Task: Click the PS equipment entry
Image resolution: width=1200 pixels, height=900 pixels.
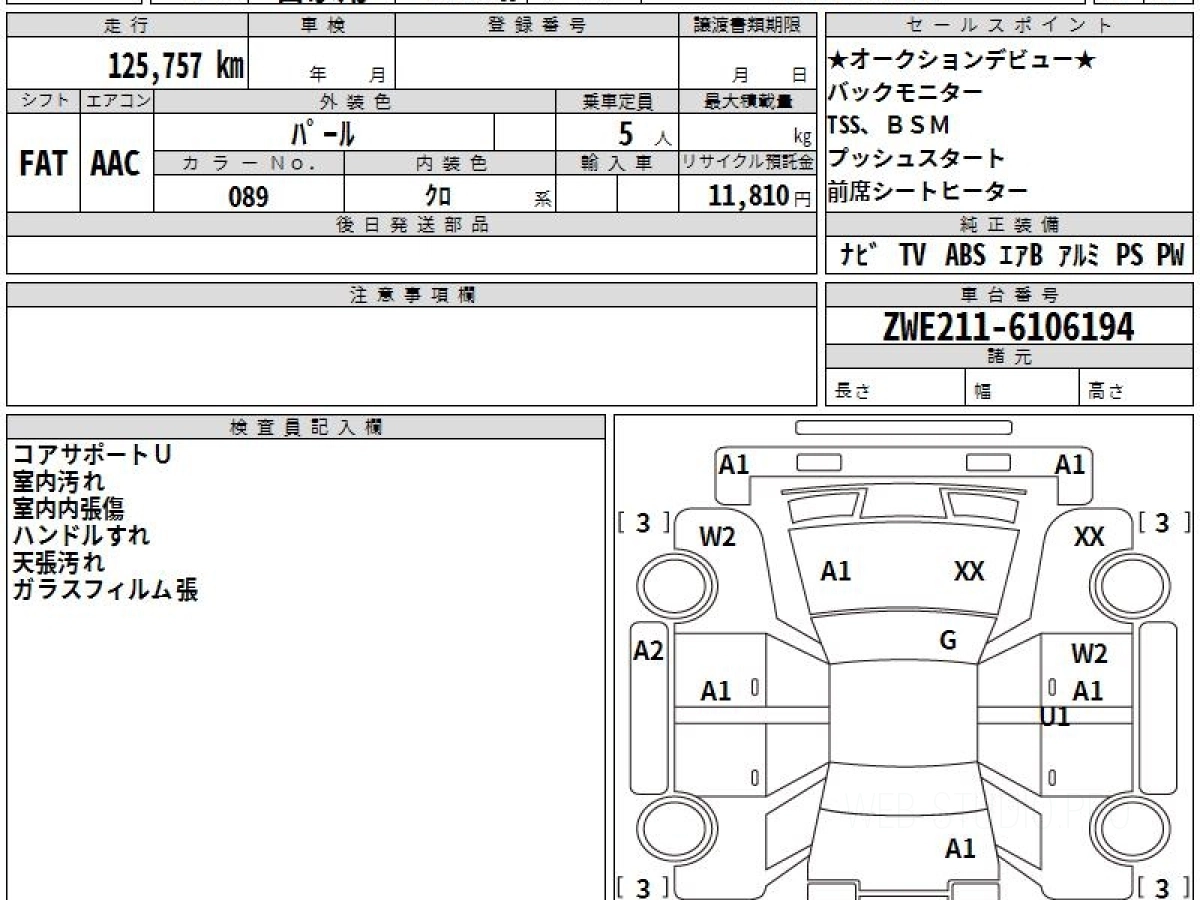Action: point(1130,256)
